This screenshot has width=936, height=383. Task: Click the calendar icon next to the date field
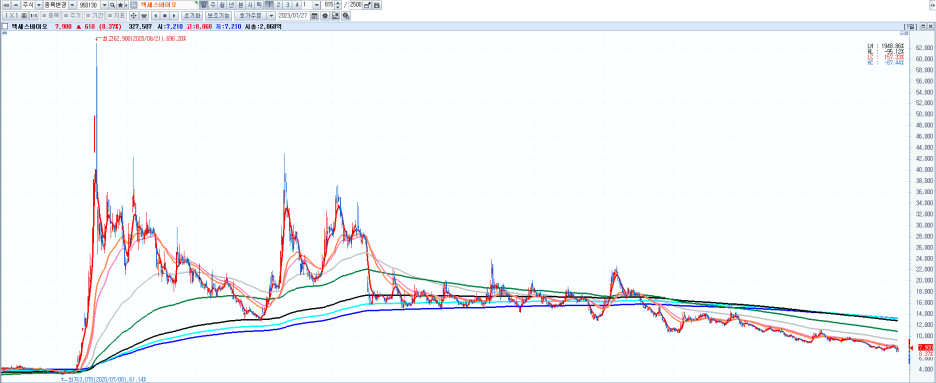coord(315,16)
